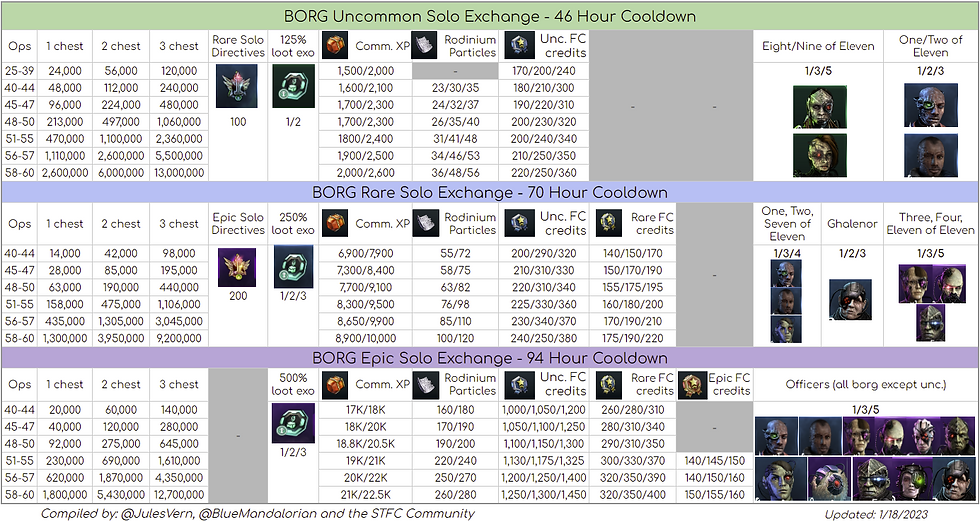
Task: Click Unc. FC credits icon in Epic header
Action: [516, 385]
